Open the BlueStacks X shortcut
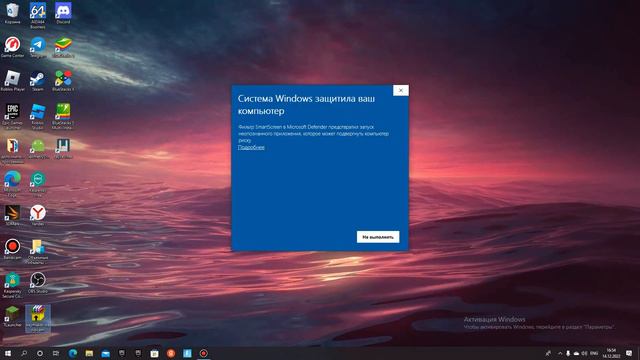 pos(63,80)
